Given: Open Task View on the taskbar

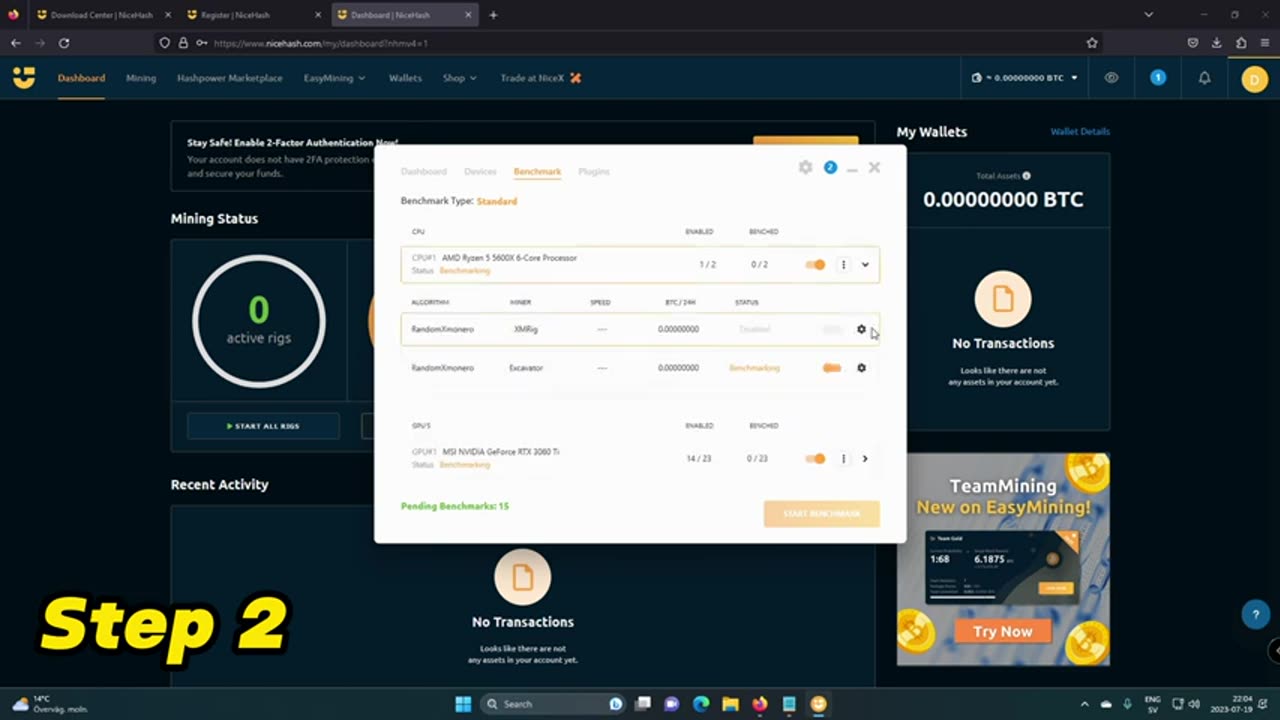Looking at the screenshot, I should [643, 704].
